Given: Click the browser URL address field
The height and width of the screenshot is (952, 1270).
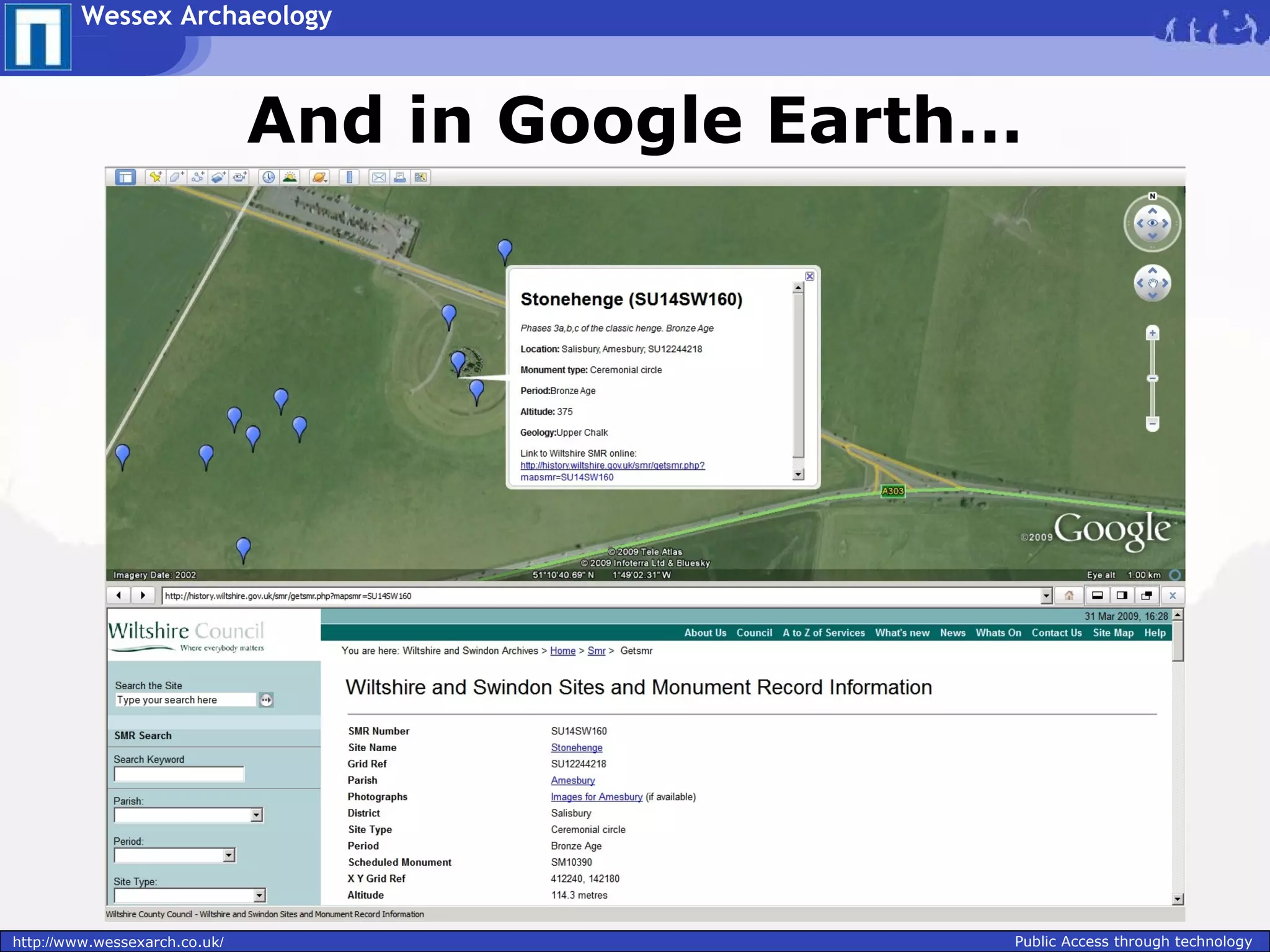Looking at the screenshot, I should pos(602,596).
